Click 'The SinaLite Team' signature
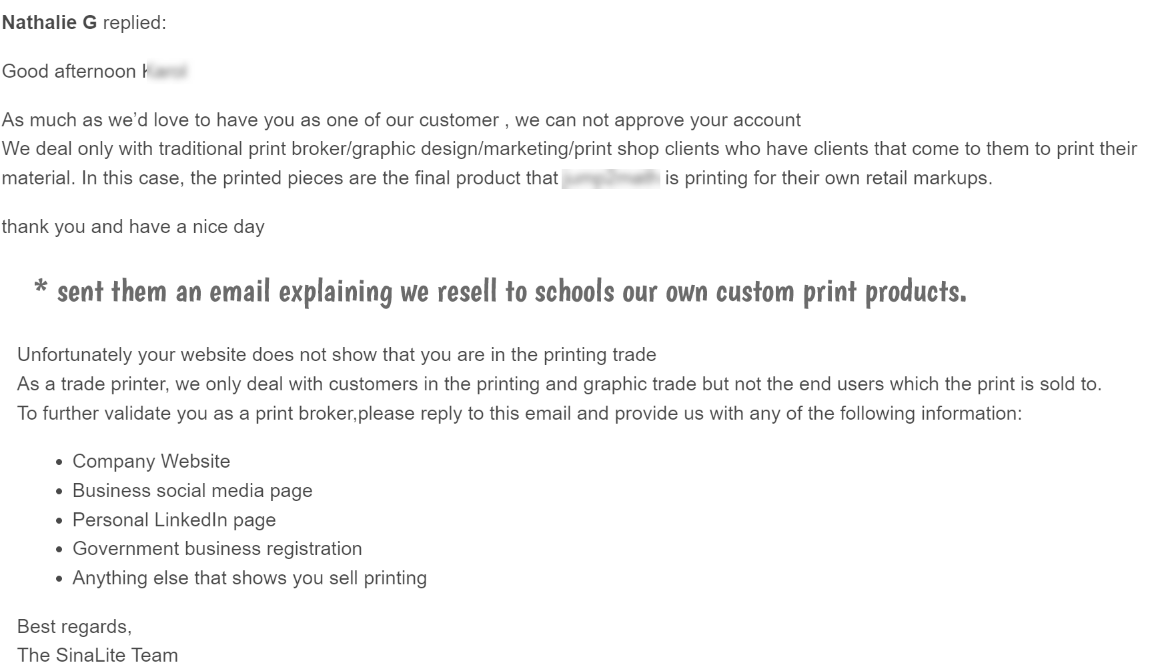The height and width of the screenshot is (669, 1161). 98,656
